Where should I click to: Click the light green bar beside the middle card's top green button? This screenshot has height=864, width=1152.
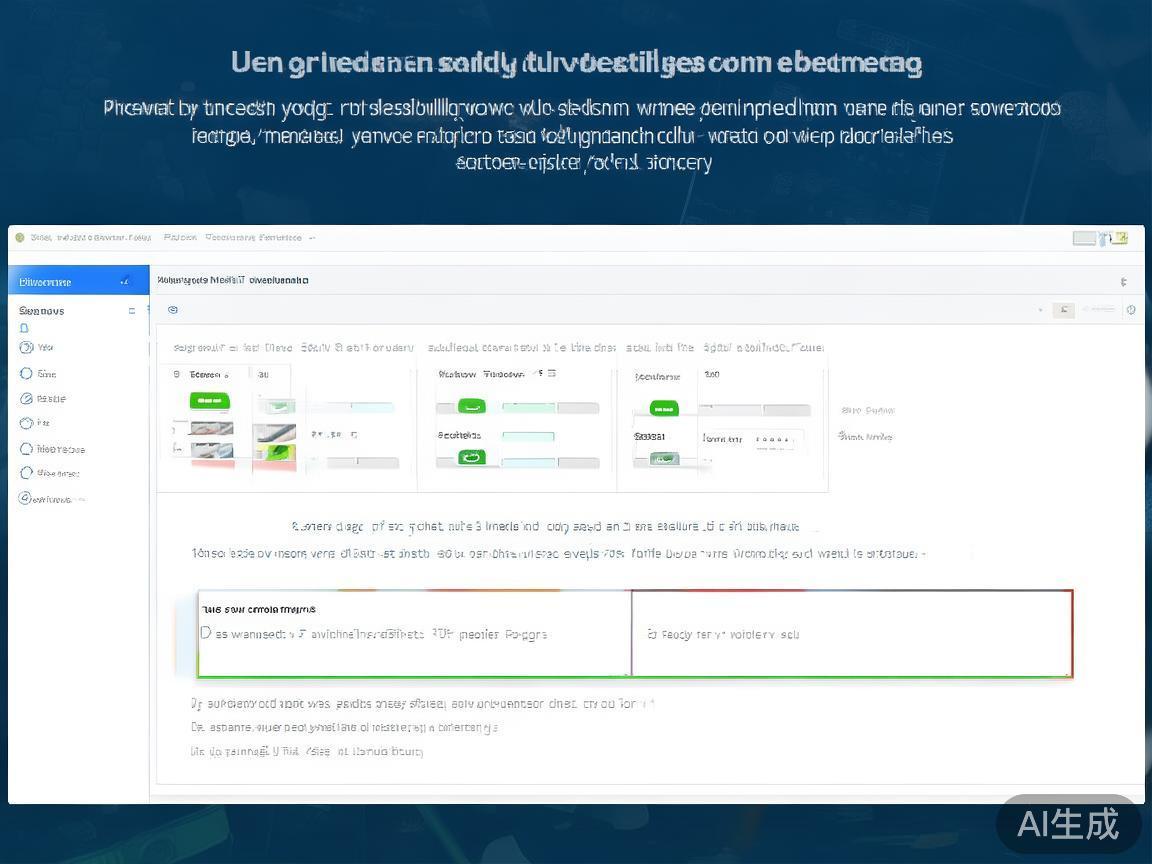tap(527, 407)
